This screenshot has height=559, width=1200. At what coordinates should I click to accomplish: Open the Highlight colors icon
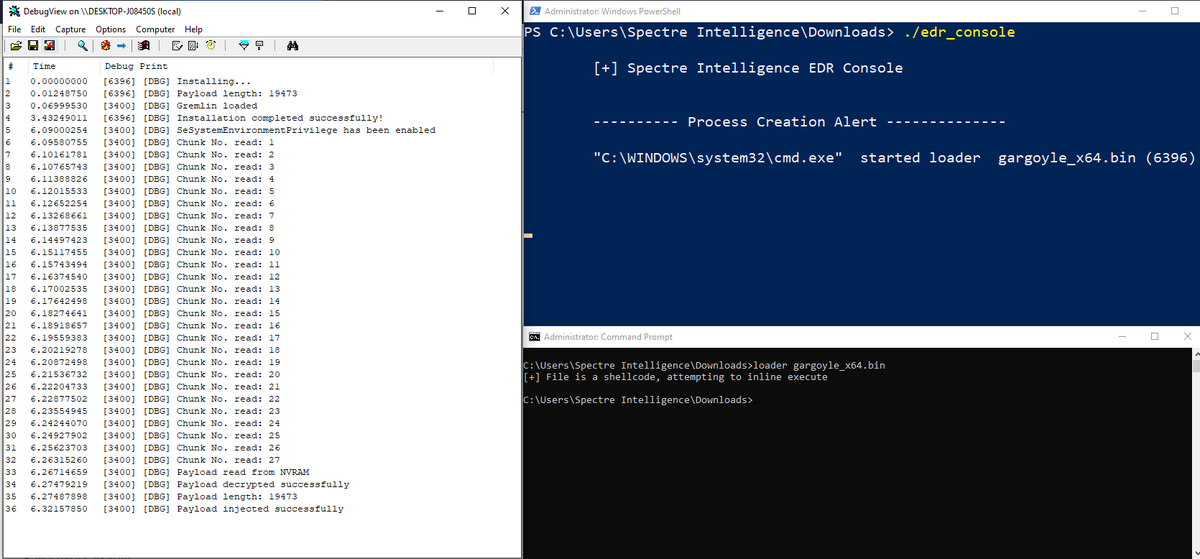259,45
